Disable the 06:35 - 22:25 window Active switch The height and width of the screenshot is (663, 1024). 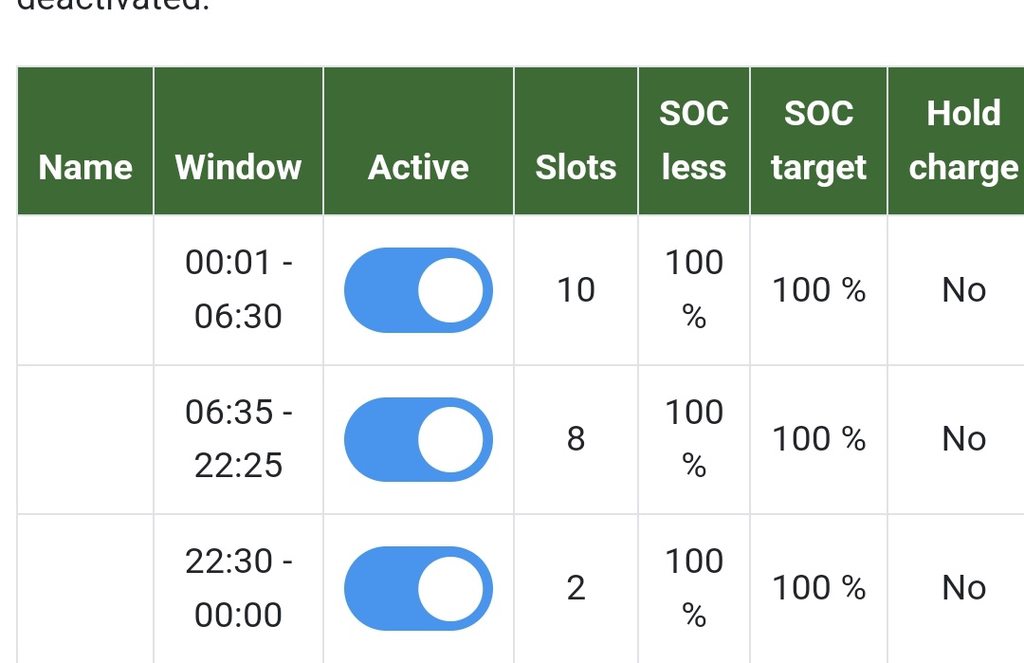[418, 439]
